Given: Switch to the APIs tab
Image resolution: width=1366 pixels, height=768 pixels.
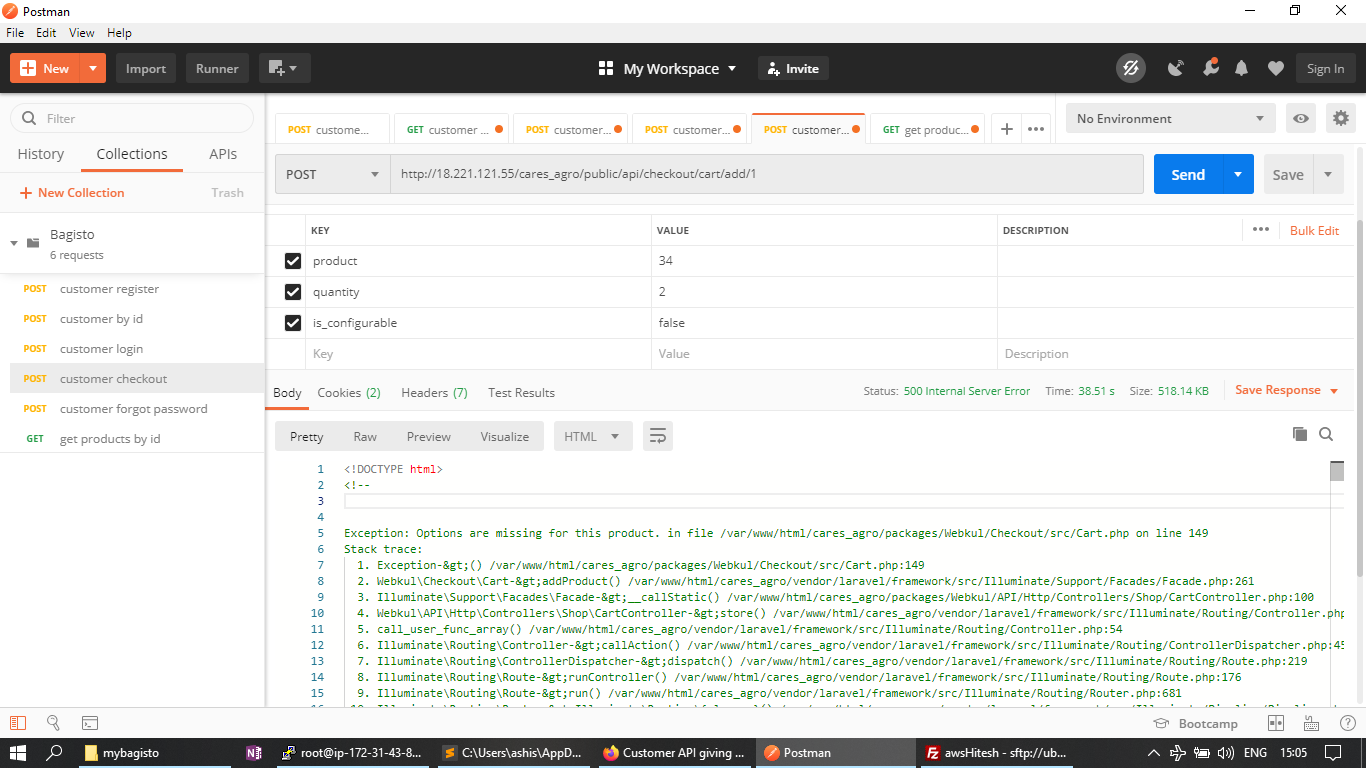Looking at the screenshot, I should click(x=223, y=154).
